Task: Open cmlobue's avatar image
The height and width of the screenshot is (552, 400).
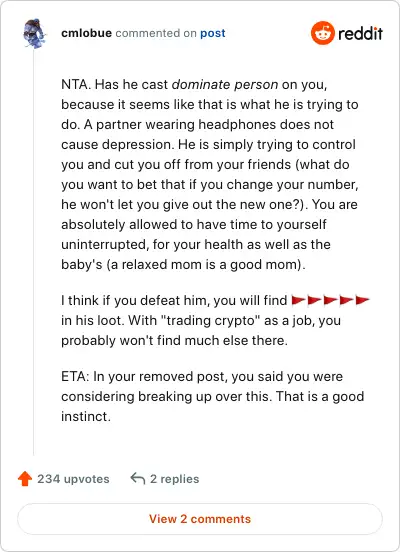Action: [34, 33]
